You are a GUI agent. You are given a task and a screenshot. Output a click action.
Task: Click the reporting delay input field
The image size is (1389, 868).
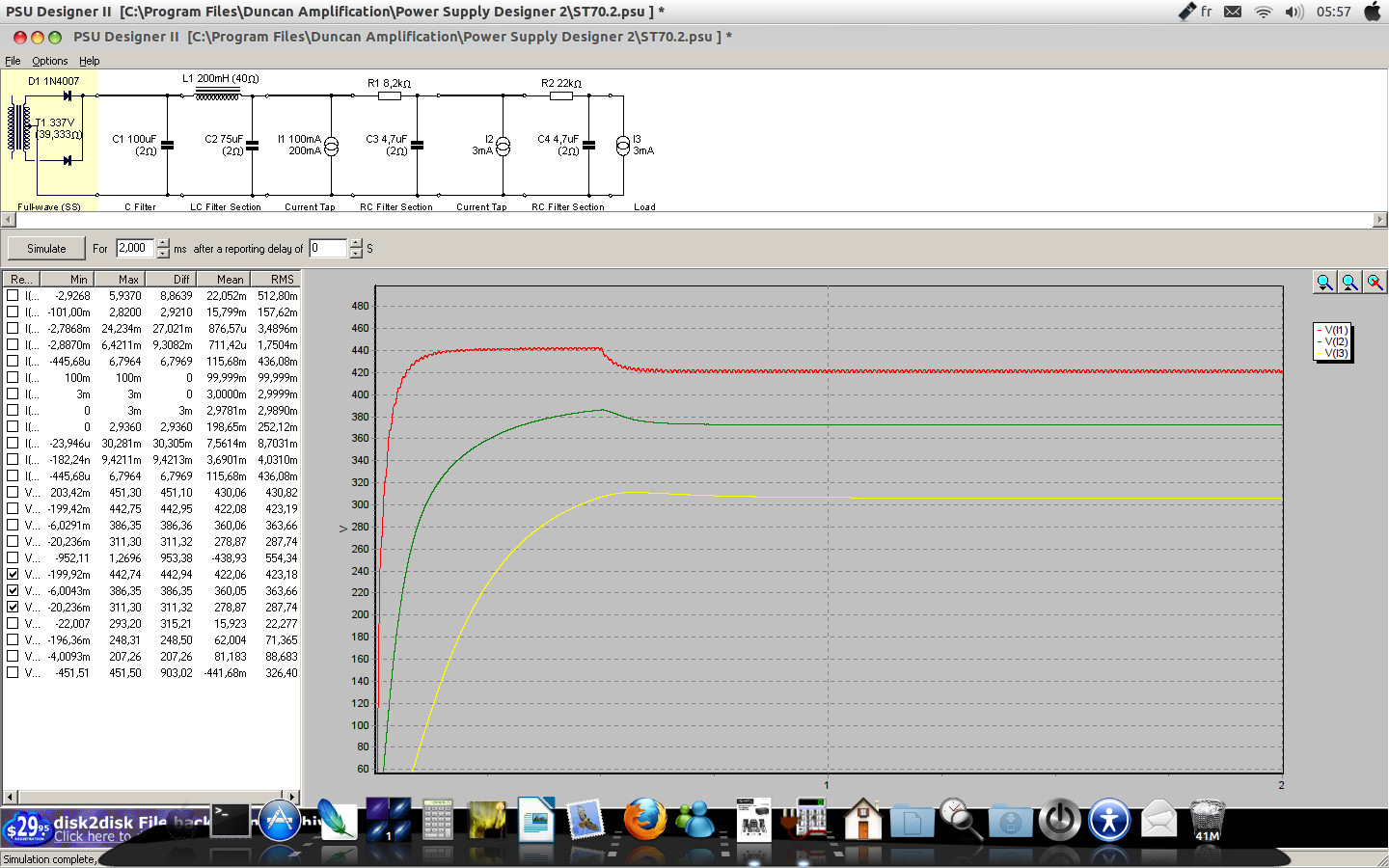pyautogui.click(x=329, y=249)
